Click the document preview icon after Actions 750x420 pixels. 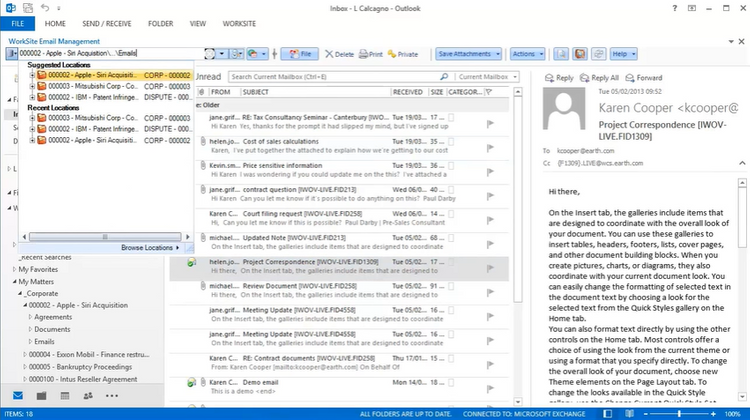561,54
